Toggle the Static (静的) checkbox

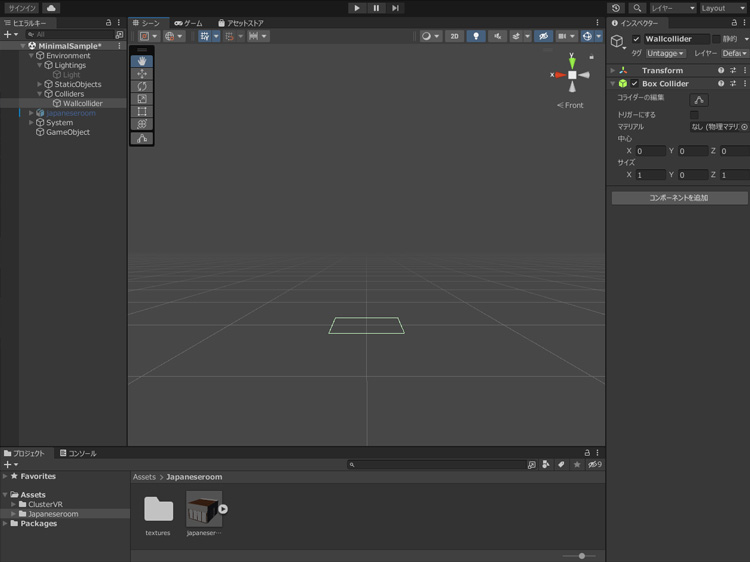(x=715, y=39)
